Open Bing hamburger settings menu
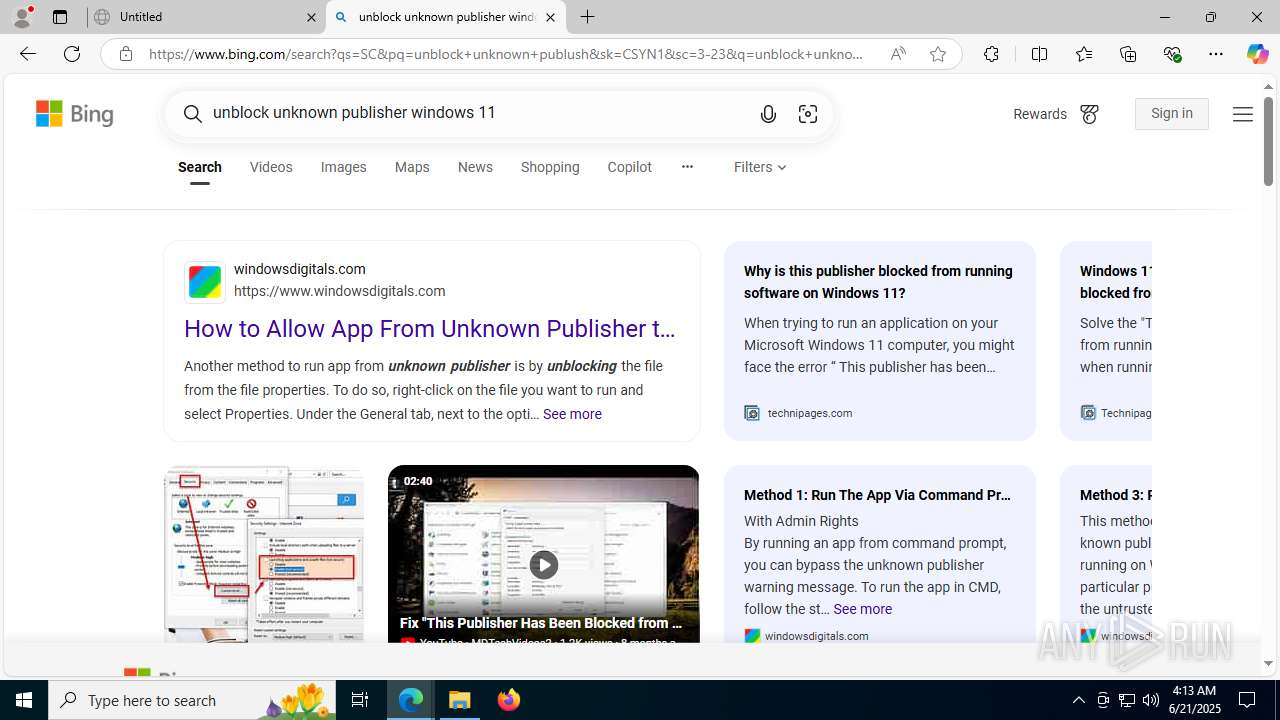Screen dimensions: 1280x720 (1243, 114)
